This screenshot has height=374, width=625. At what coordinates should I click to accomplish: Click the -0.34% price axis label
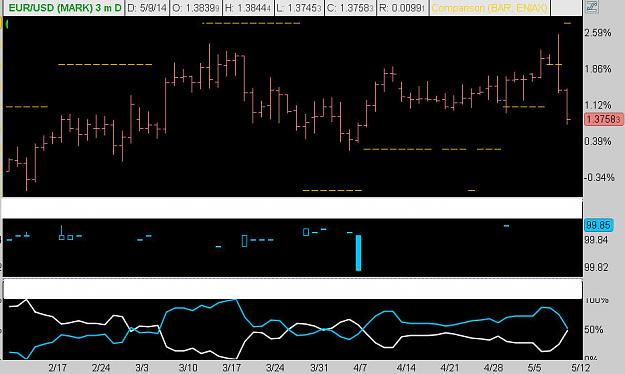pos(599,177)
